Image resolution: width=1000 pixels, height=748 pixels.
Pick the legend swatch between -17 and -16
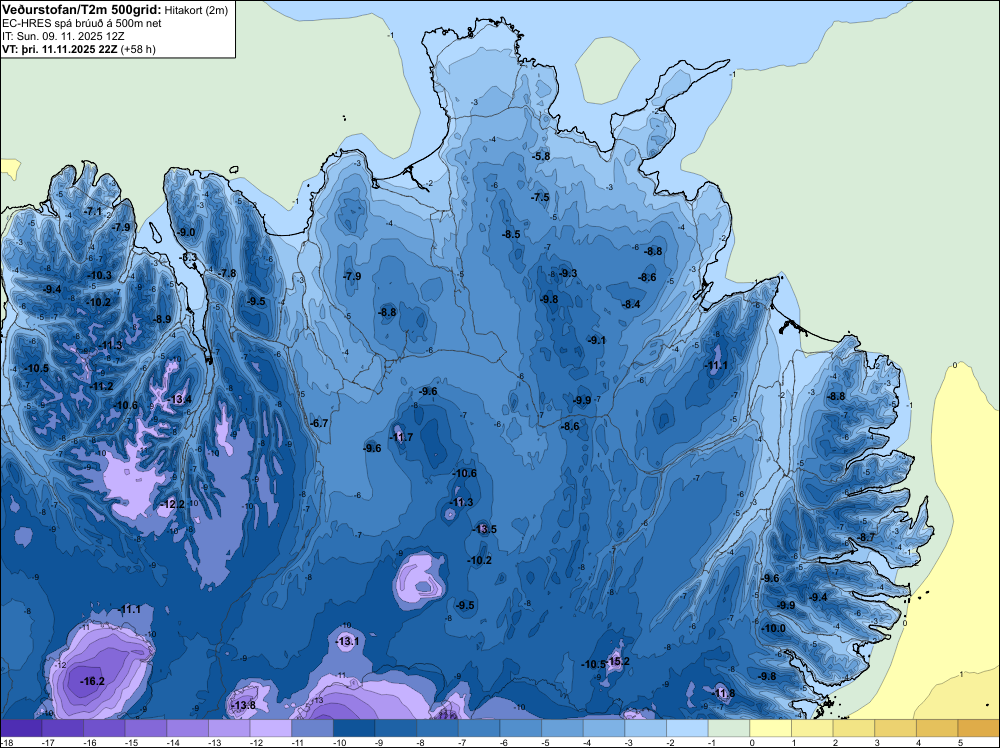click(x=62, y=728)
